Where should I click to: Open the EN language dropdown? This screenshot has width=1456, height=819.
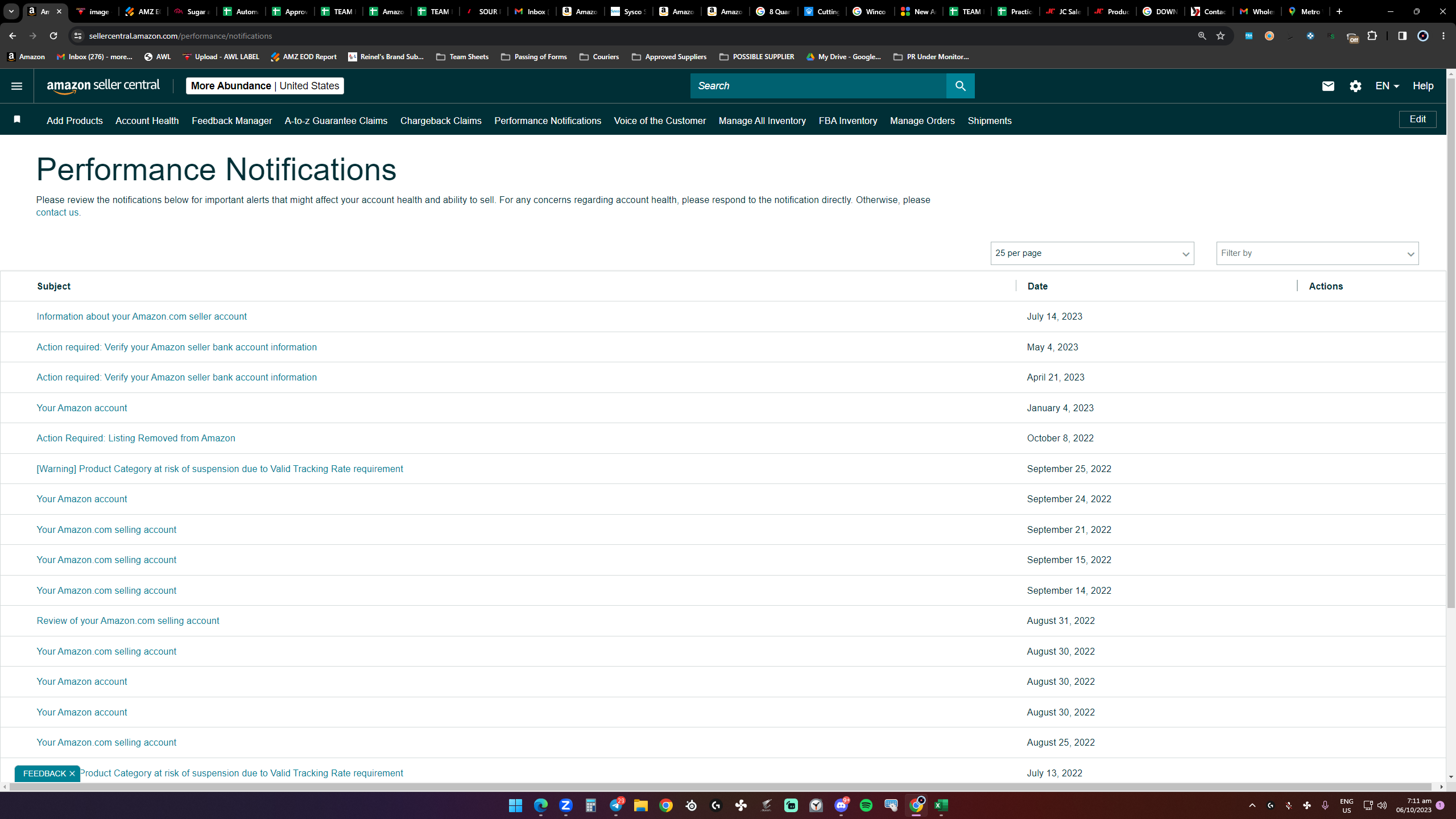pyautogui.click(x=1387, y=86)
